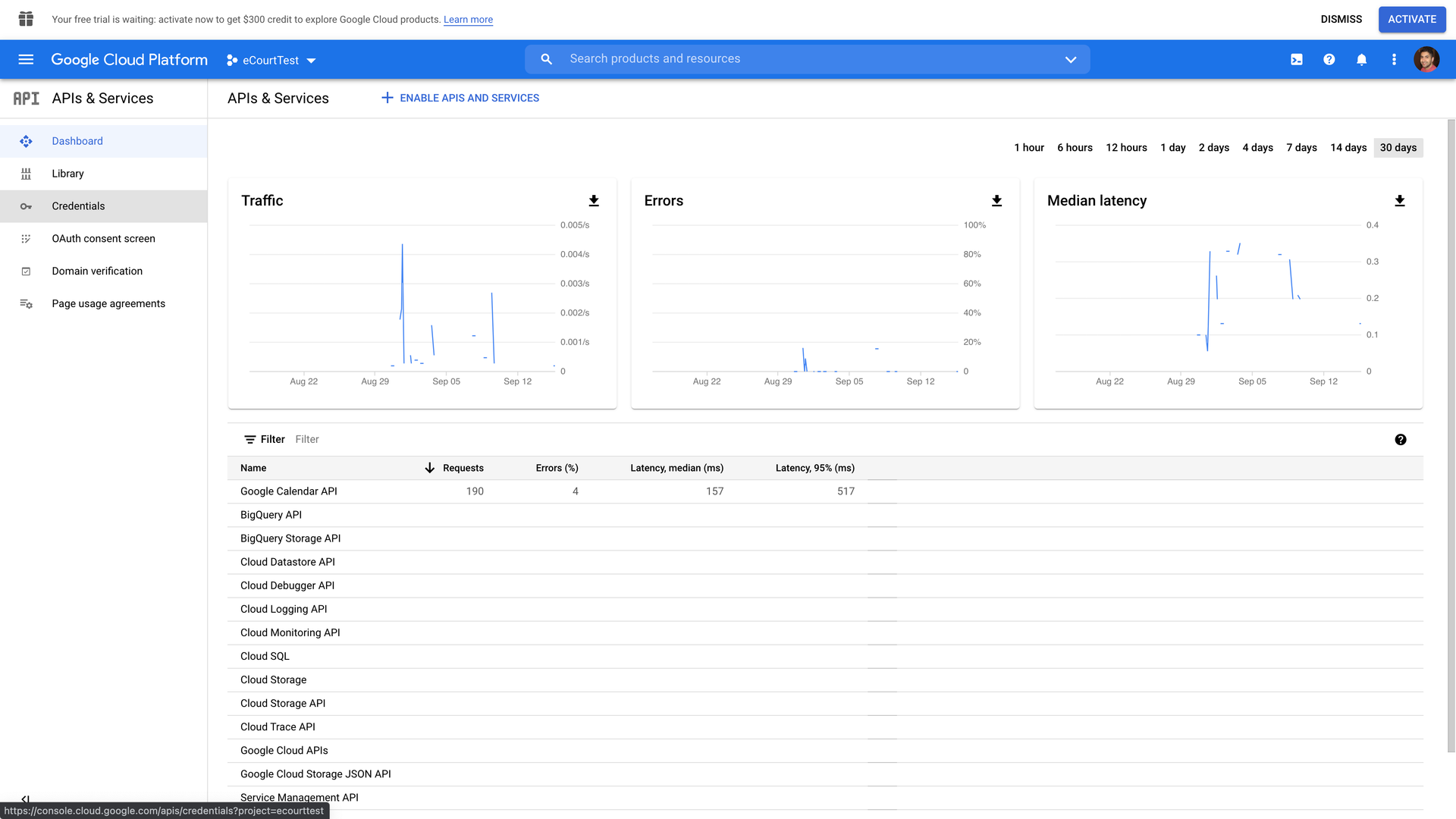Open the notifications bell
The width and height of the screenshot is (1456, 819).
tap(1361, 59)
